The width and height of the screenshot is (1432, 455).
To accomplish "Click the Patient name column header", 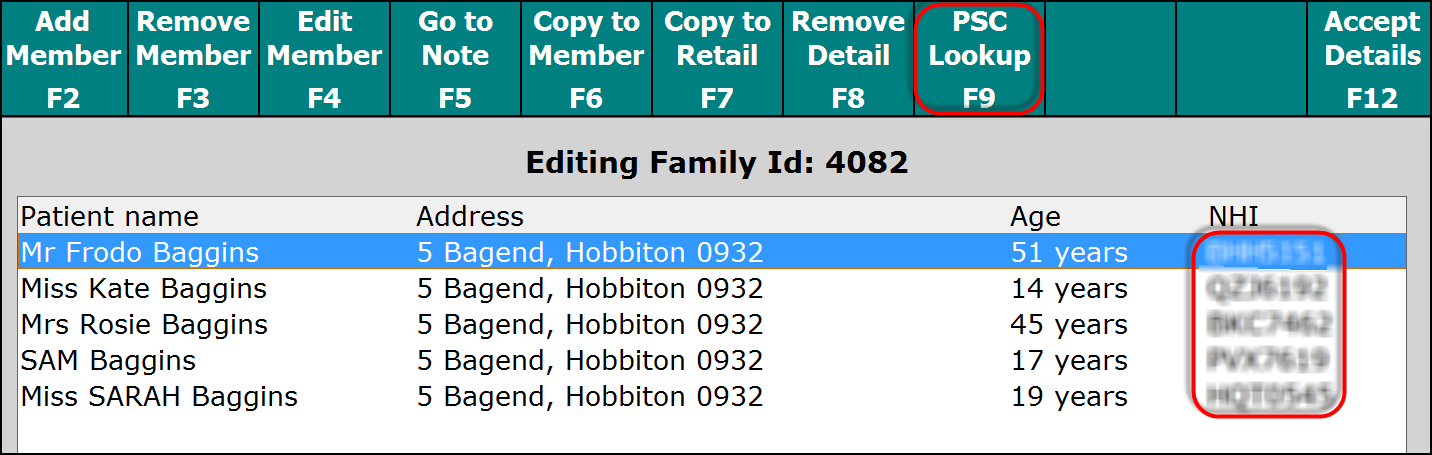I will pos(110,217).
